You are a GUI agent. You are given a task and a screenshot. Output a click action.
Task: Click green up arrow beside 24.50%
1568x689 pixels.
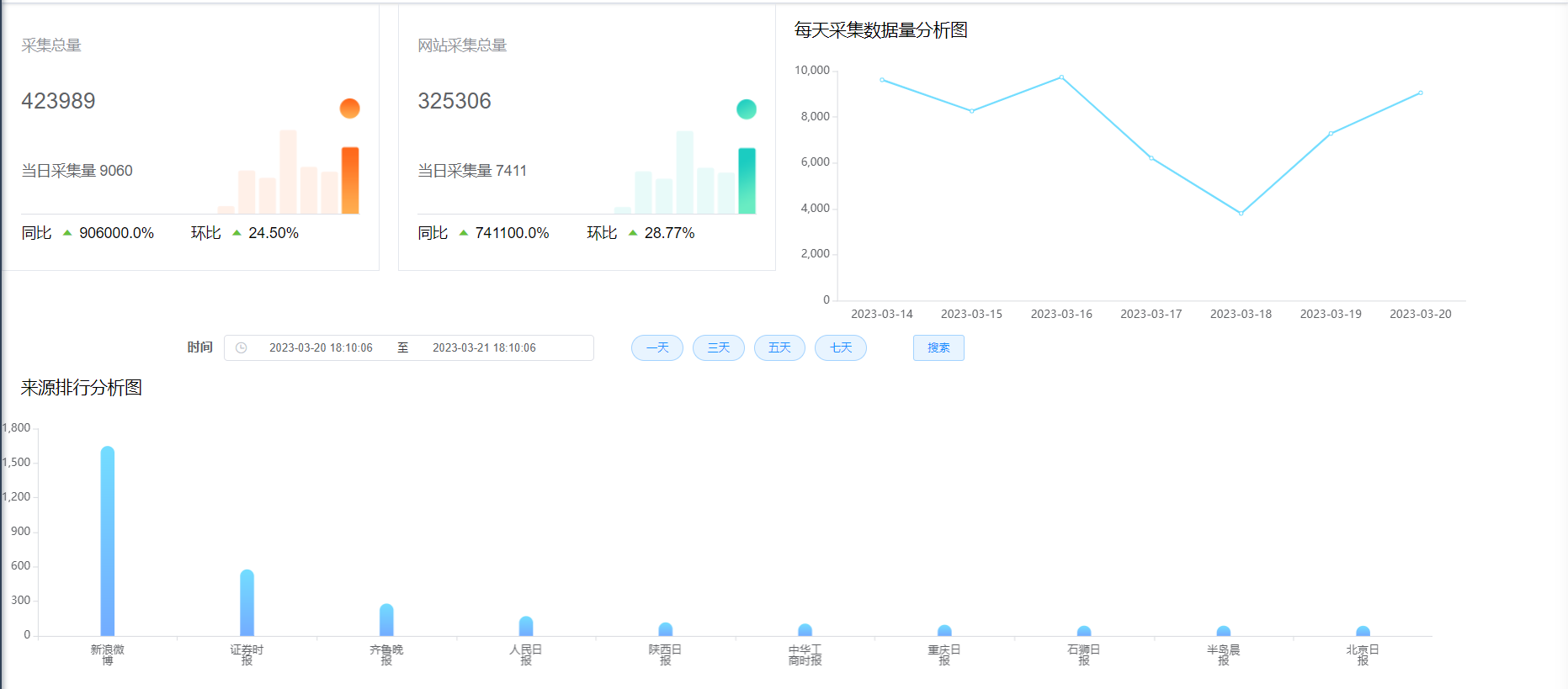click(x=237, y=233)
